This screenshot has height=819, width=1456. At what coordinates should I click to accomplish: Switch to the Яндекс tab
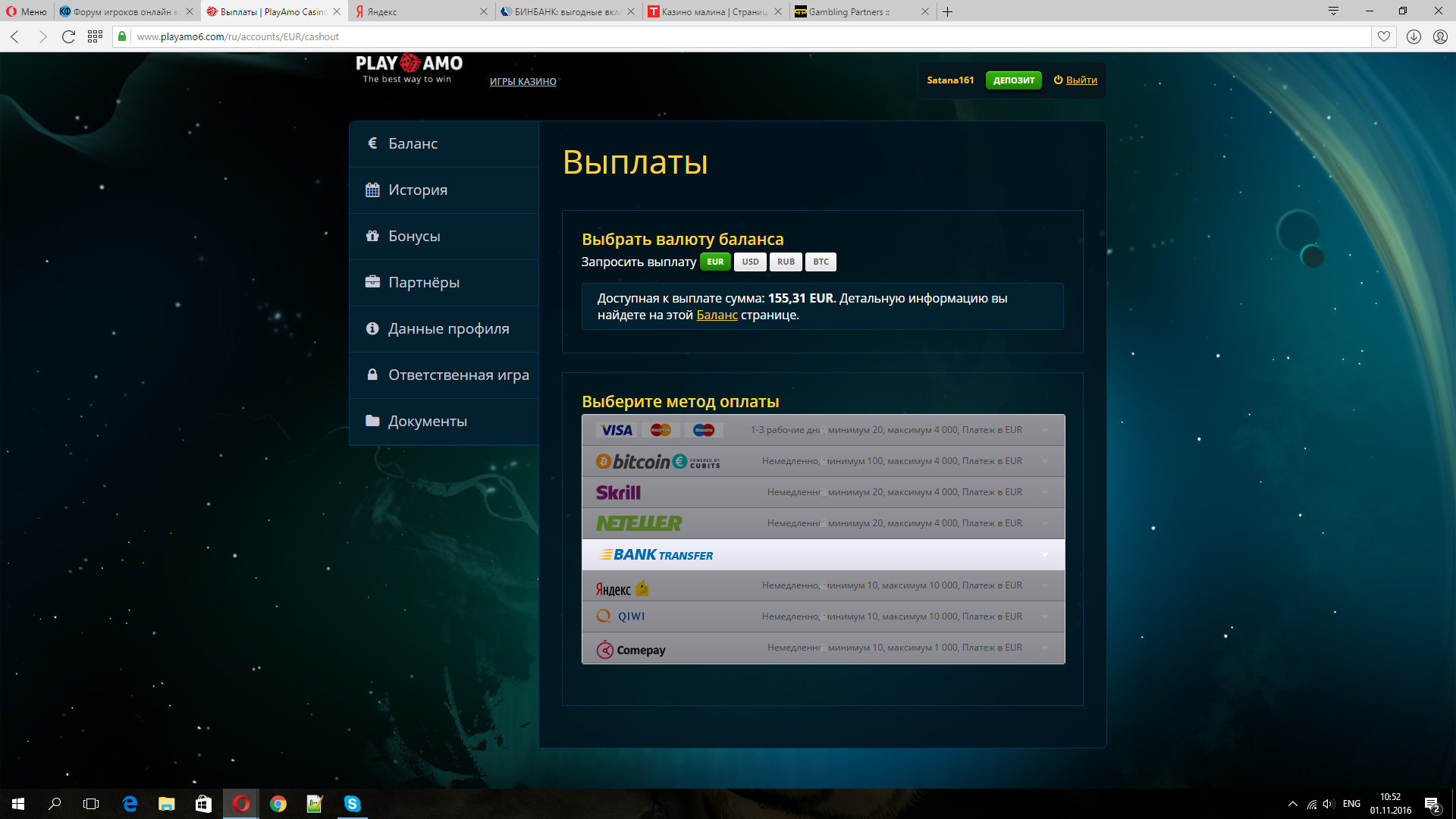[421, 11]
